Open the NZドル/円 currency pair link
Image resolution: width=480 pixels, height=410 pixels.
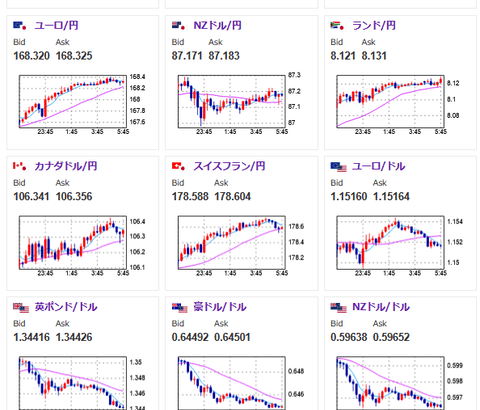point(217,25)
